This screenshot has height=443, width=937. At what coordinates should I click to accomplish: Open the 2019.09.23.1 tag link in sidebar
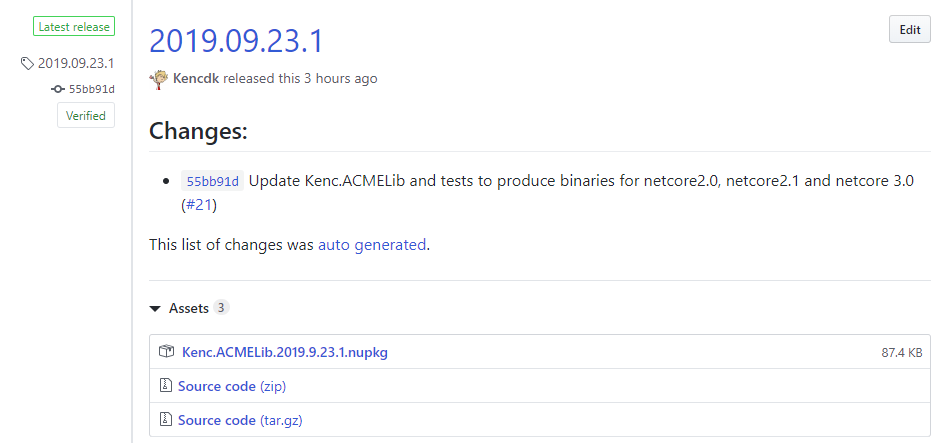click(76, 63)
